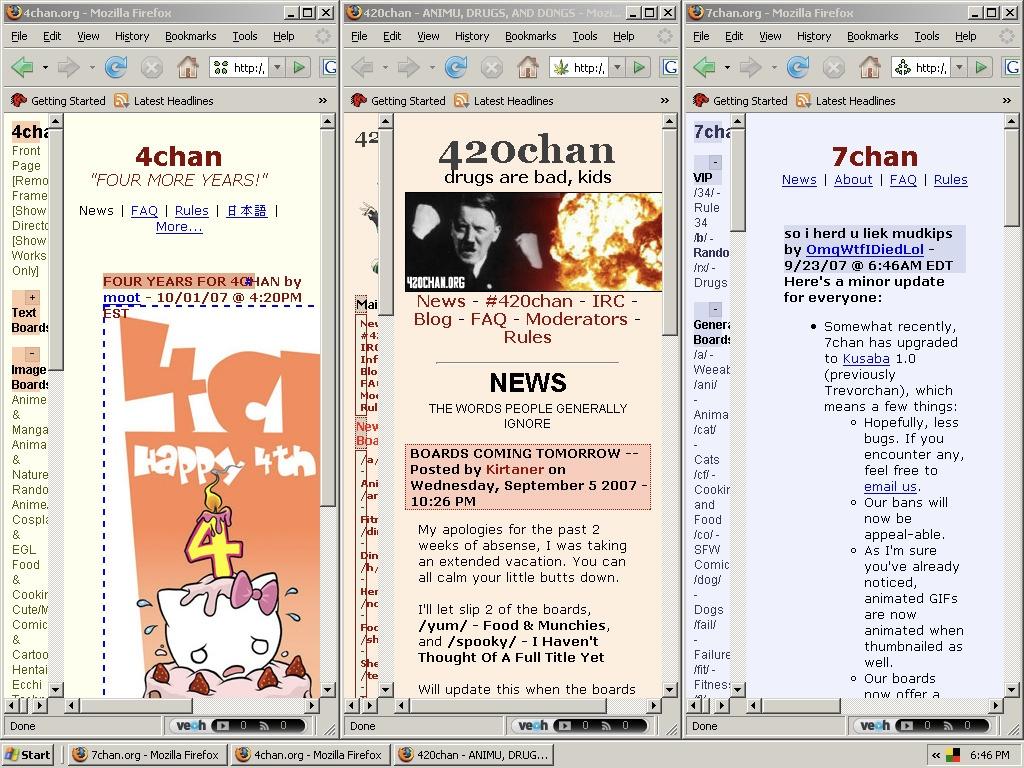The image size is (1024, 768).
Task: Click About link on 7chan page
Action: (853, 180)
